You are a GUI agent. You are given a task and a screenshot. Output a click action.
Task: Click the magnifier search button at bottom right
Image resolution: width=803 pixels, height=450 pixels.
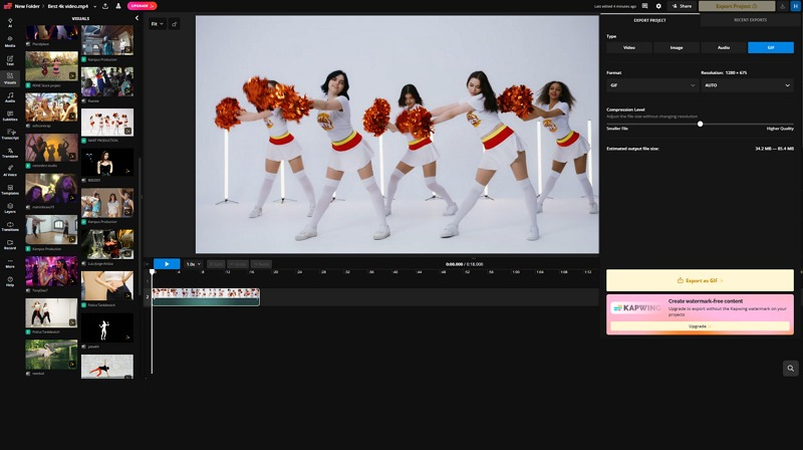tap(791, 368)
